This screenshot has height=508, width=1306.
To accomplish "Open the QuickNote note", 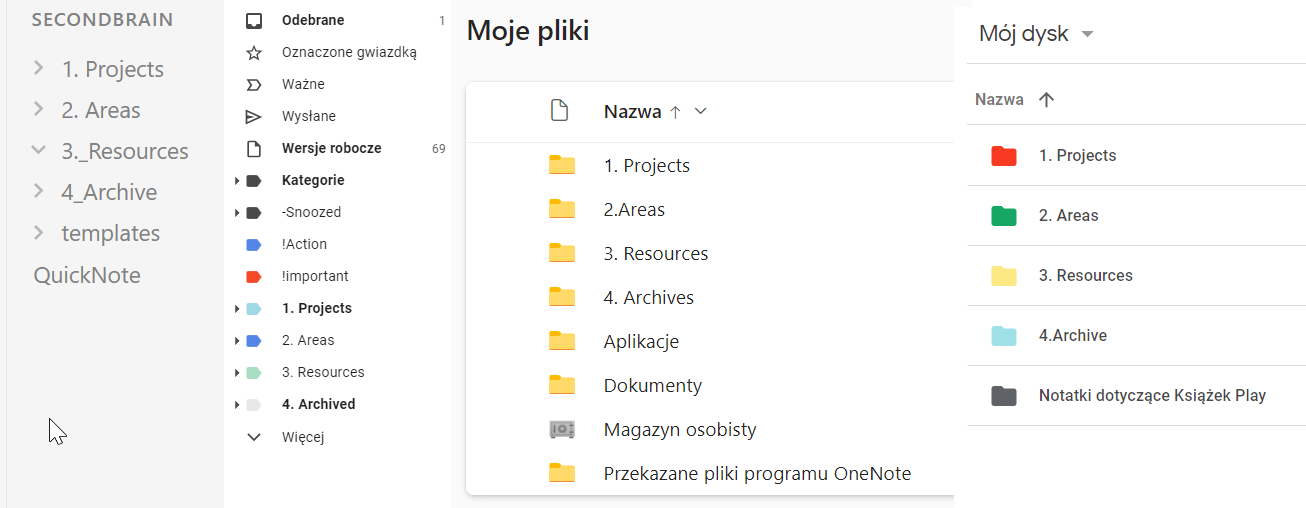I will pos(87,275).
